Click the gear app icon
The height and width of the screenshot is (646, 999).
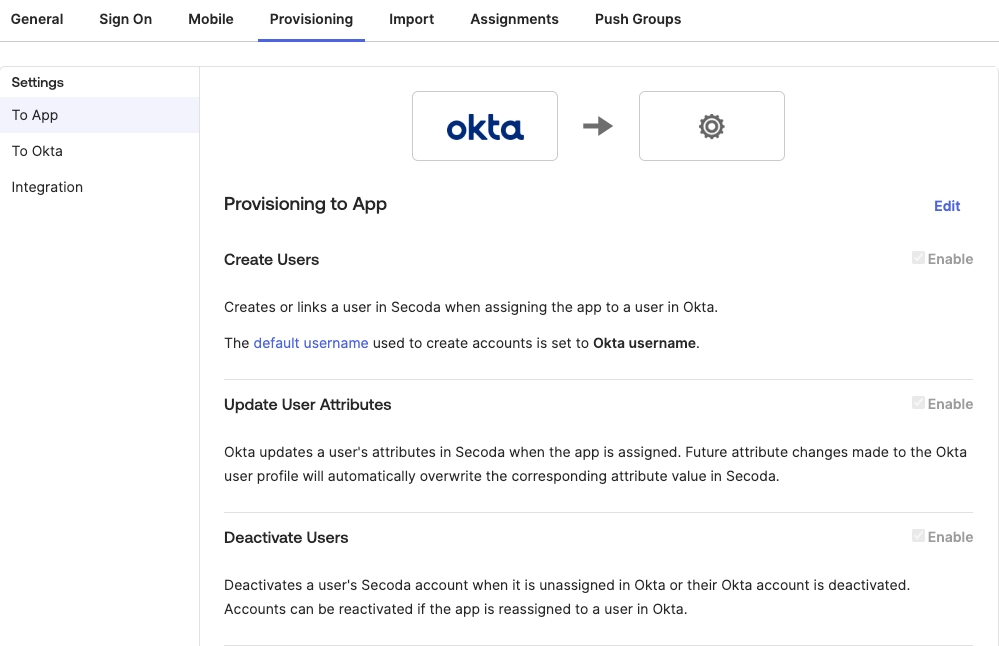(x=711, y=126)
